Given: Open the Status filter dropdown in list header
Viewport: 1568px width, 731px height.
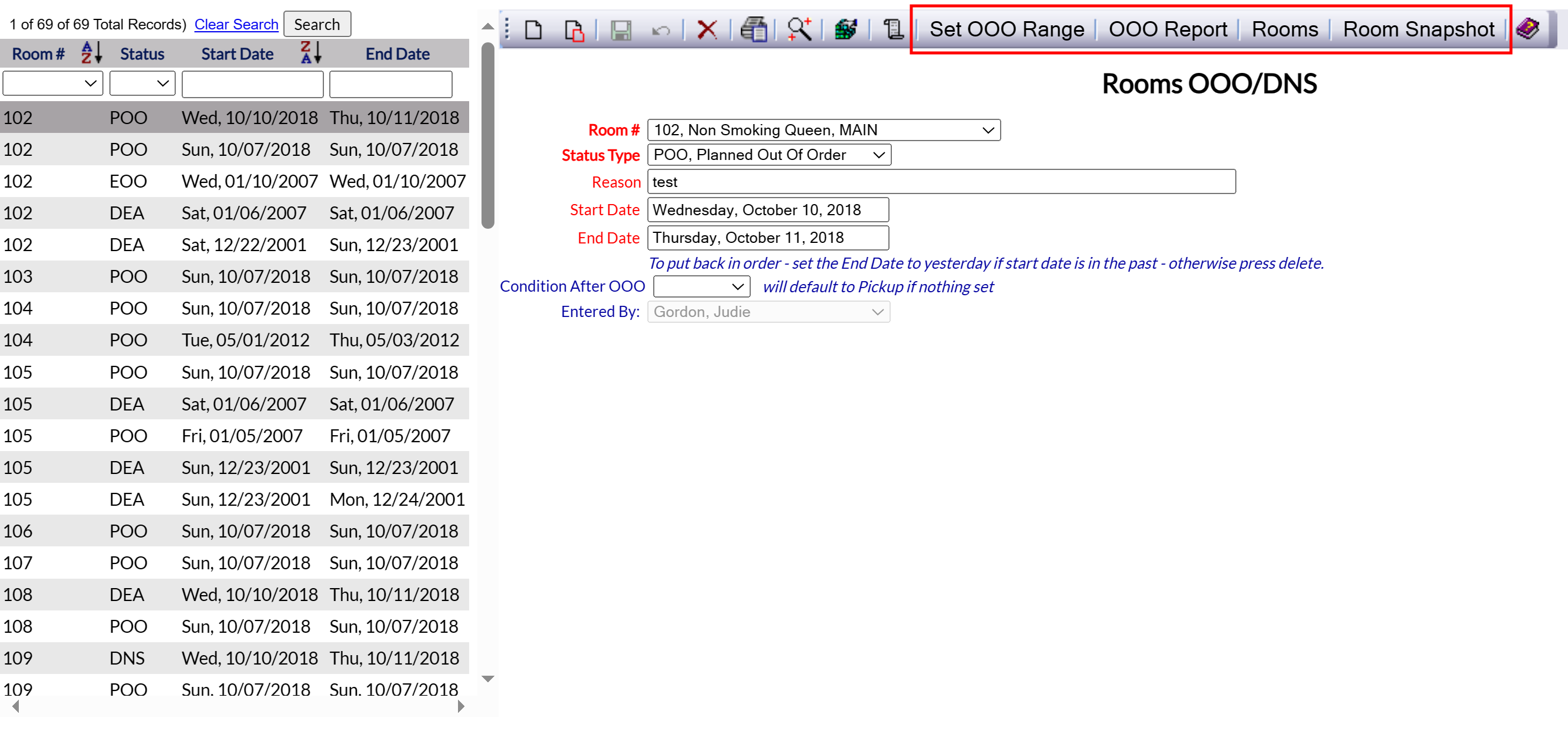Looking at the screenshot, I should pyautogui.click(x=142, y=84).
